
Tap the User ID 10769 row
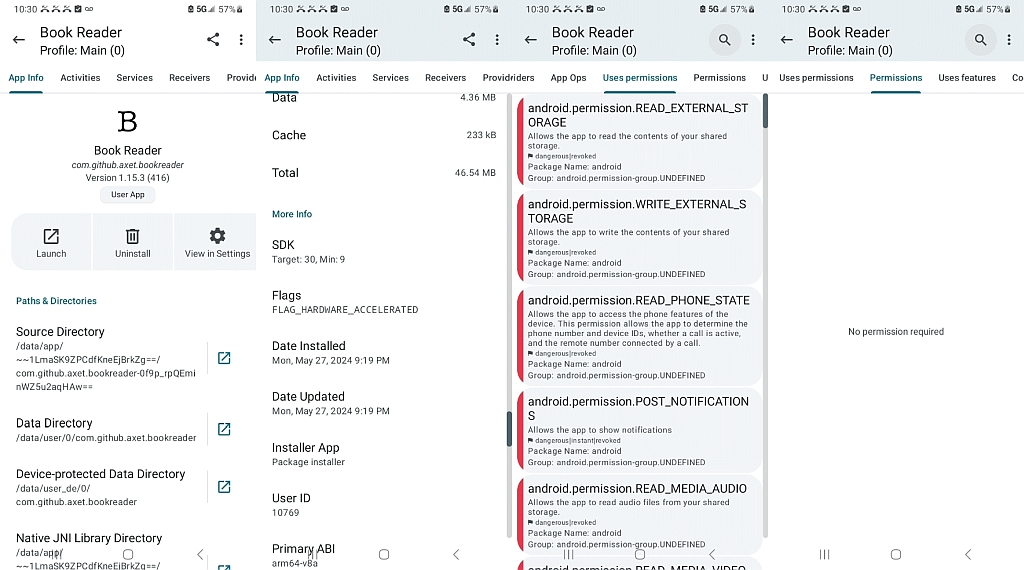click(384, 505)
